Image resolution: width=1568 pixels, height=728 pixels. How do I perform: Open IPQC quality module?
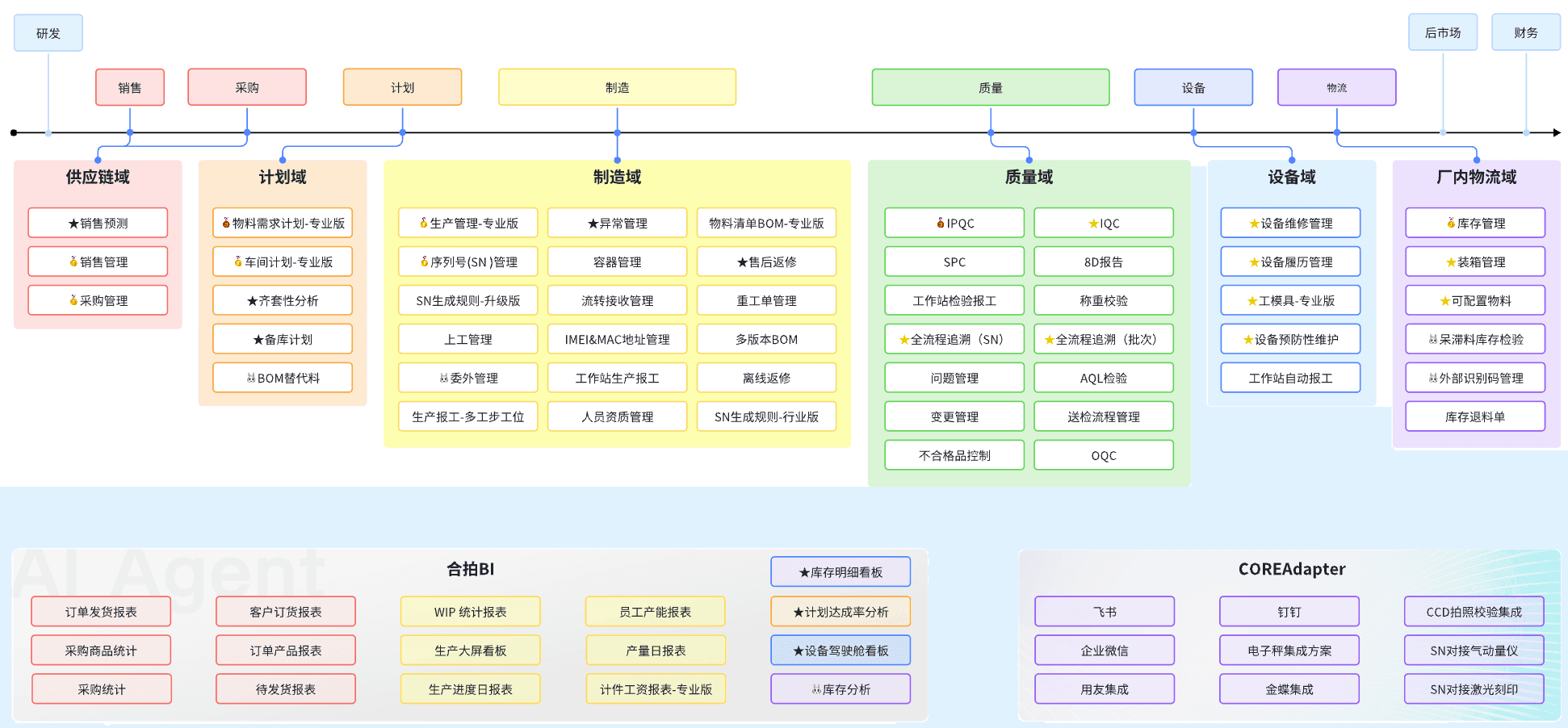[954, 223]
